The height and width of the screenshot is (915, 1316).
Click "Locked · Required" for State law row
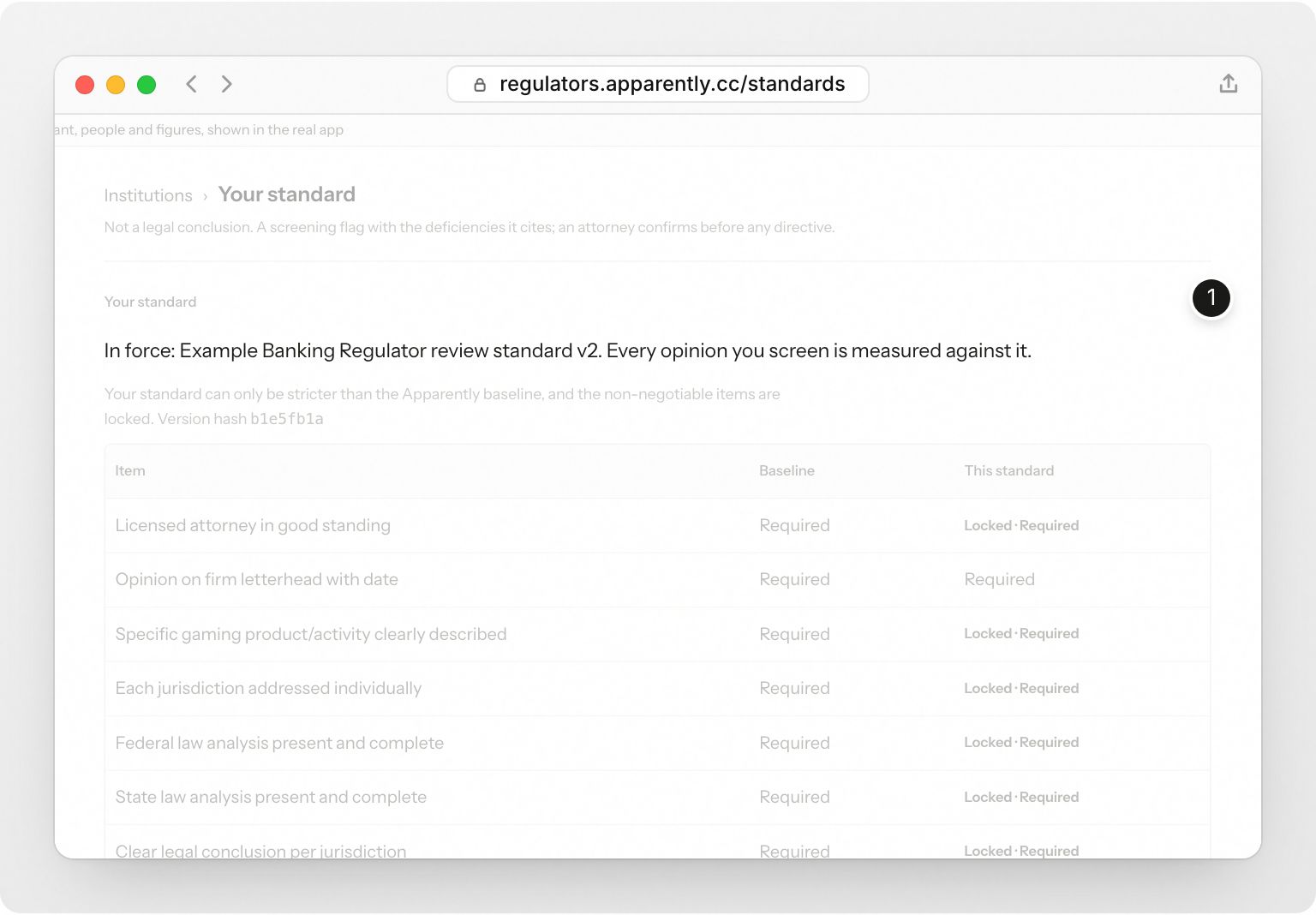(1021, 798)
